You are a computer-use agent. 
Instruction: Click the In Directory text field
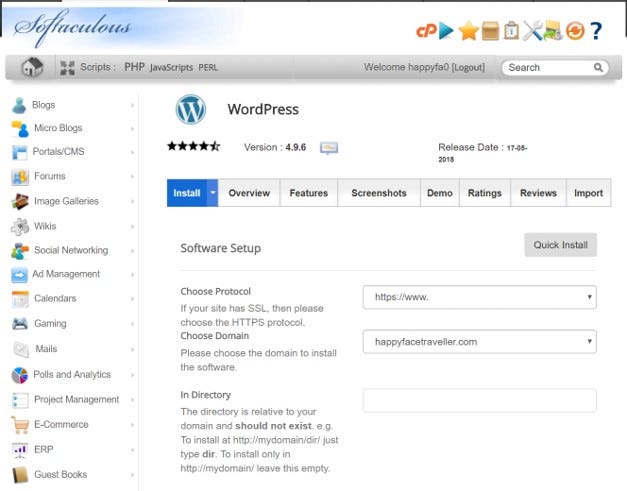point(479,400)
